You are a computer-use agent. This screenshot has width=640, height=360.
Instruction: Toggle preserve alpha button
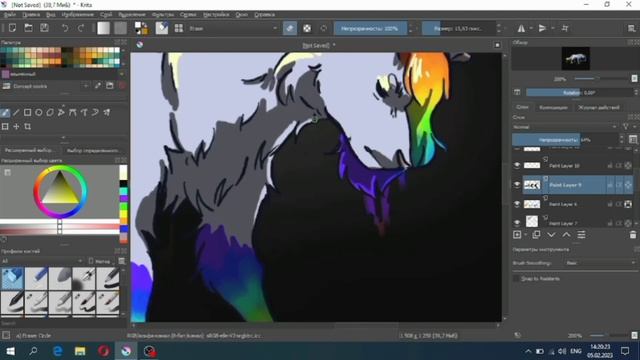click(307, 28)
